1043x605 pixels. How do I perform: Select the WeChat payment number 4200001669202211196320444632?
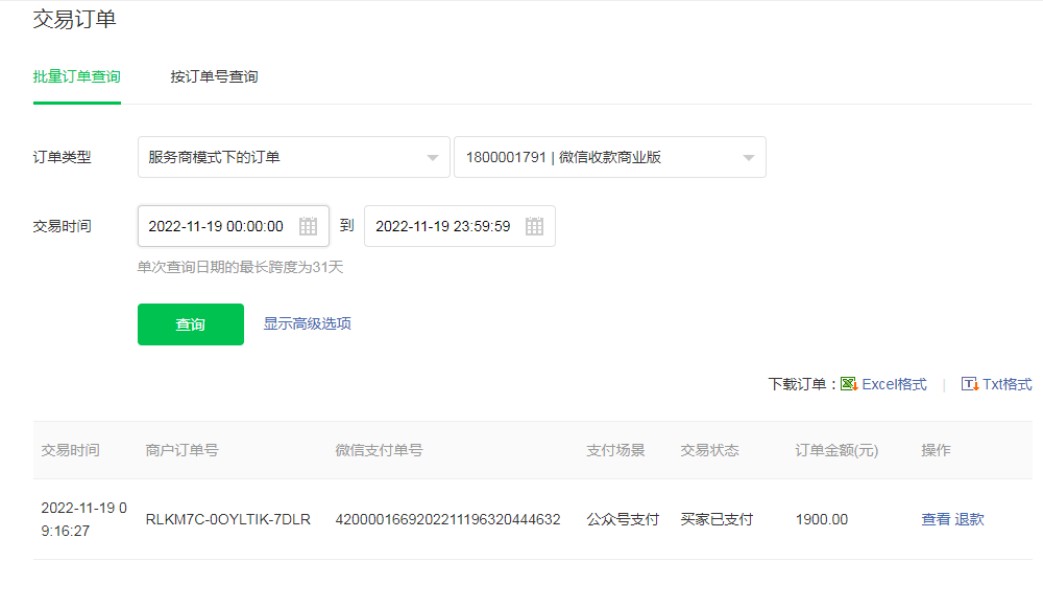(x=448, y=519)
